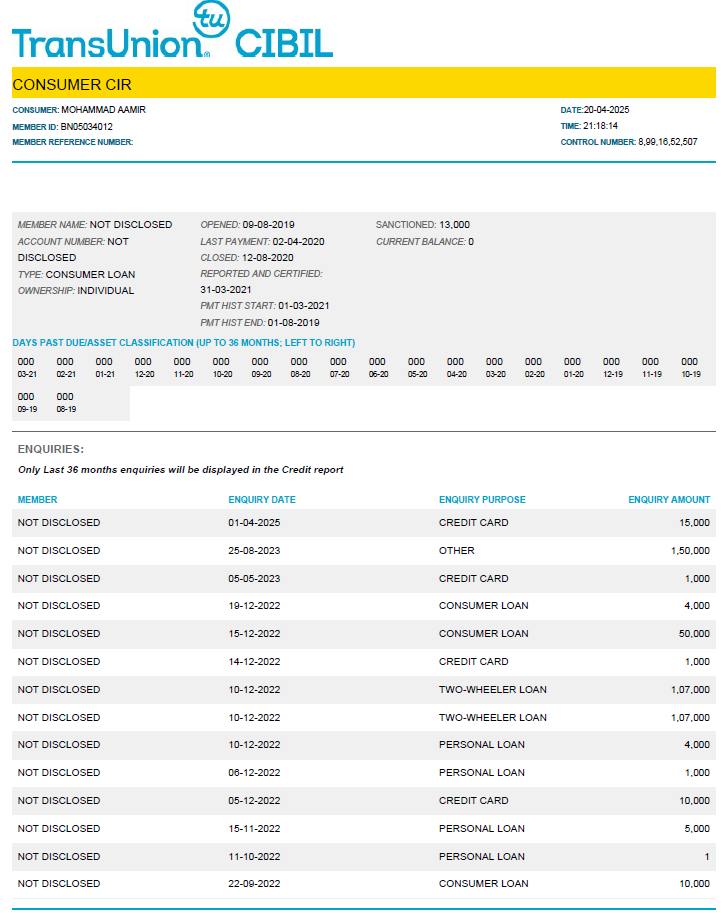This screenshot has height=913, width=723.
Task: Click the enquiry purpose OTHER
Action: (x=457, y=551)
